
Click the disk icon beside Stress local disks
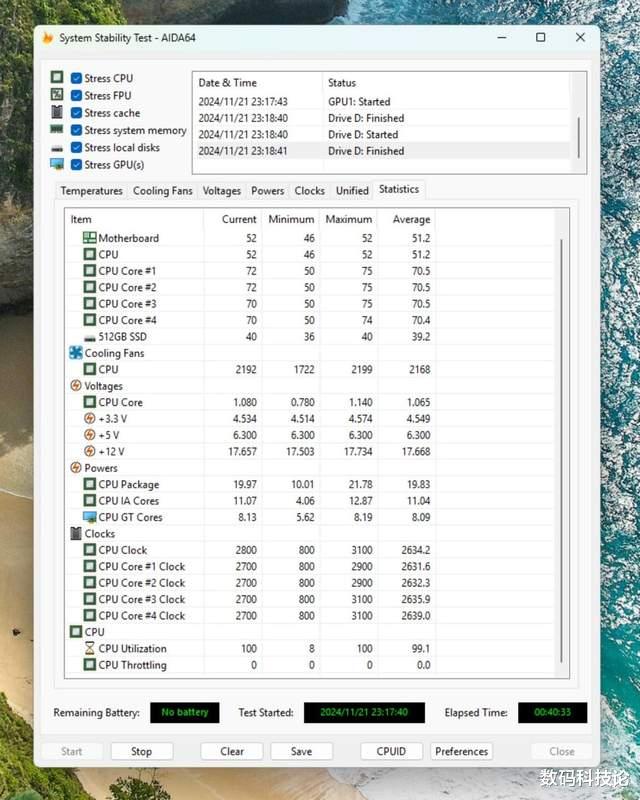coord(57,148)
